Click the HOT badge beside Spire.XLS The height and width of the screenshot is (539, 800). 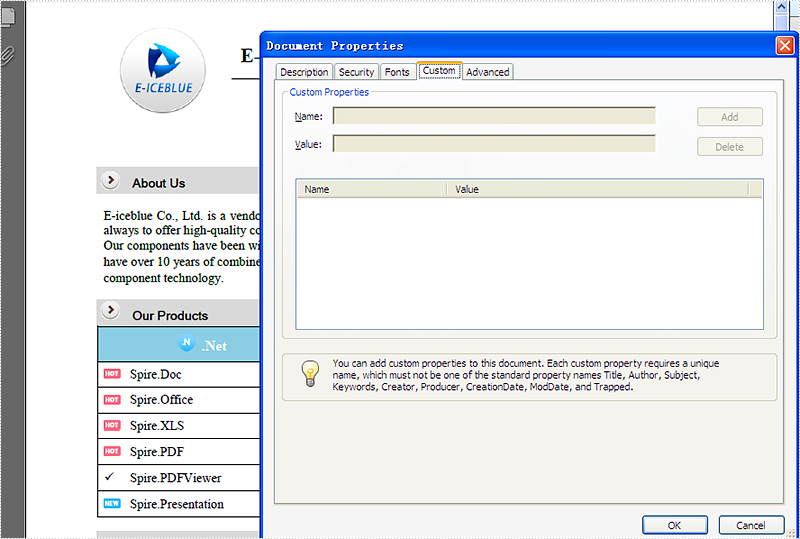click(112, 425)
